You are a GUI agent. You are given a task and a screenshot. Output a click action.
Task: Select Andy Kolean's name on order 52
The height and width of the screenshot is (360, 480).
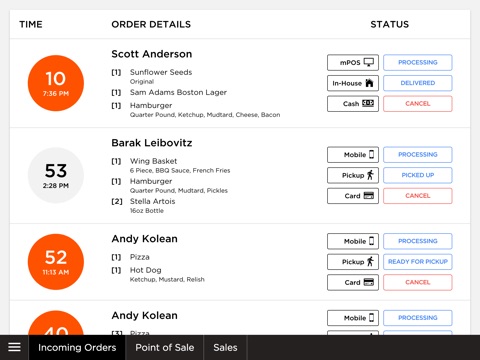coord(144,239)
